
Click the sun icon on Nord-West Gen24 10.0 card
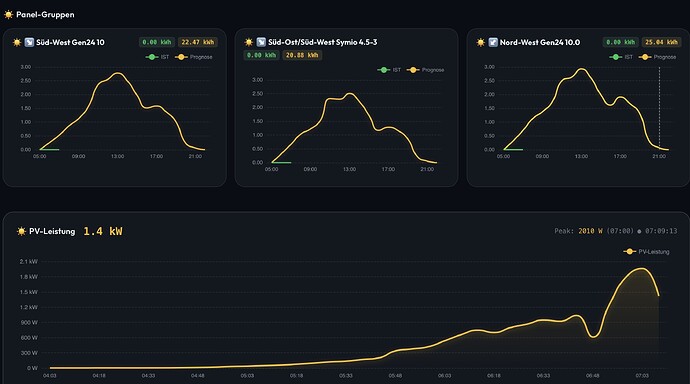pos(481,43)
